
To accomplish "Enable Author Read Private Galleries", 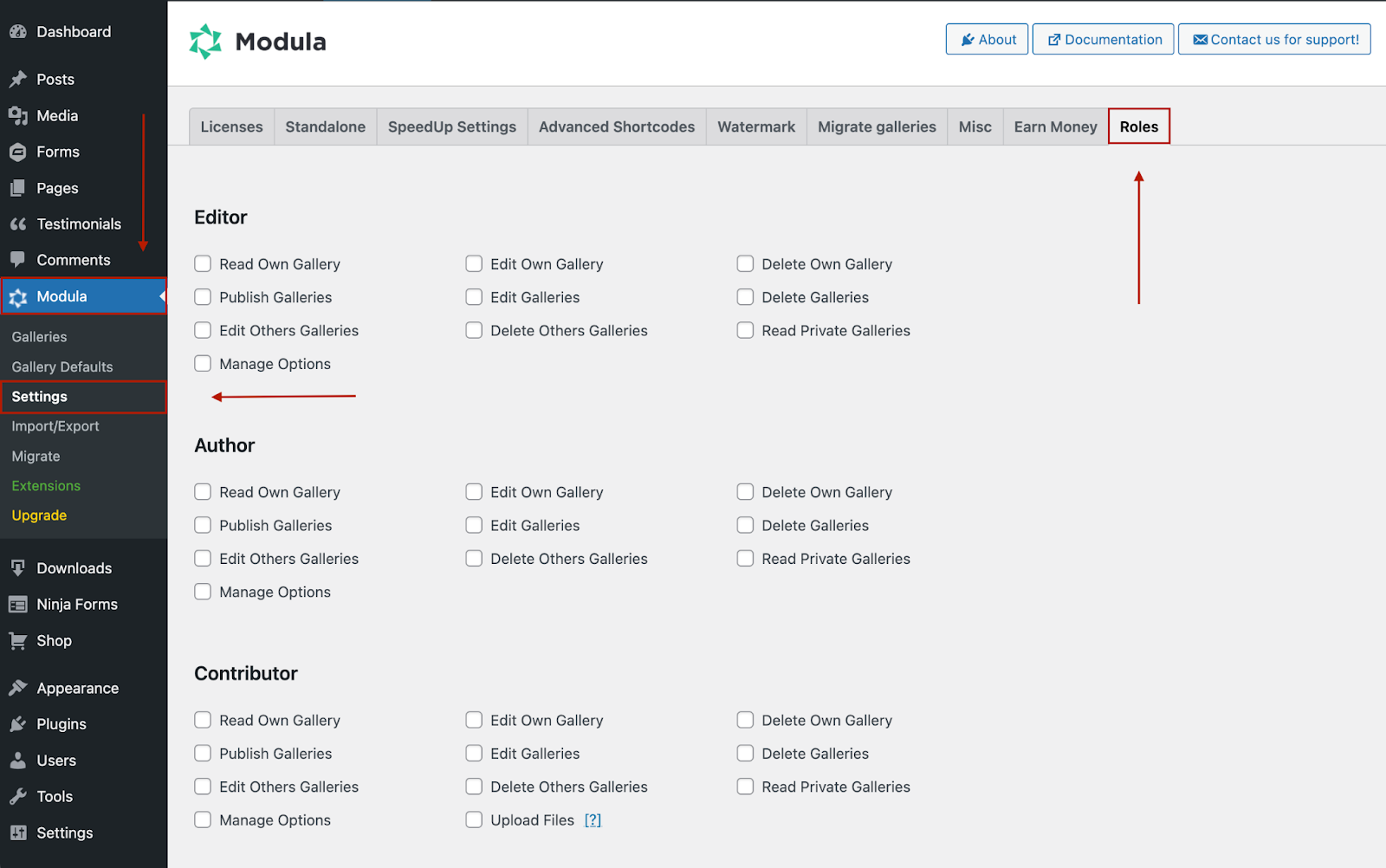I will click(745, 559).
